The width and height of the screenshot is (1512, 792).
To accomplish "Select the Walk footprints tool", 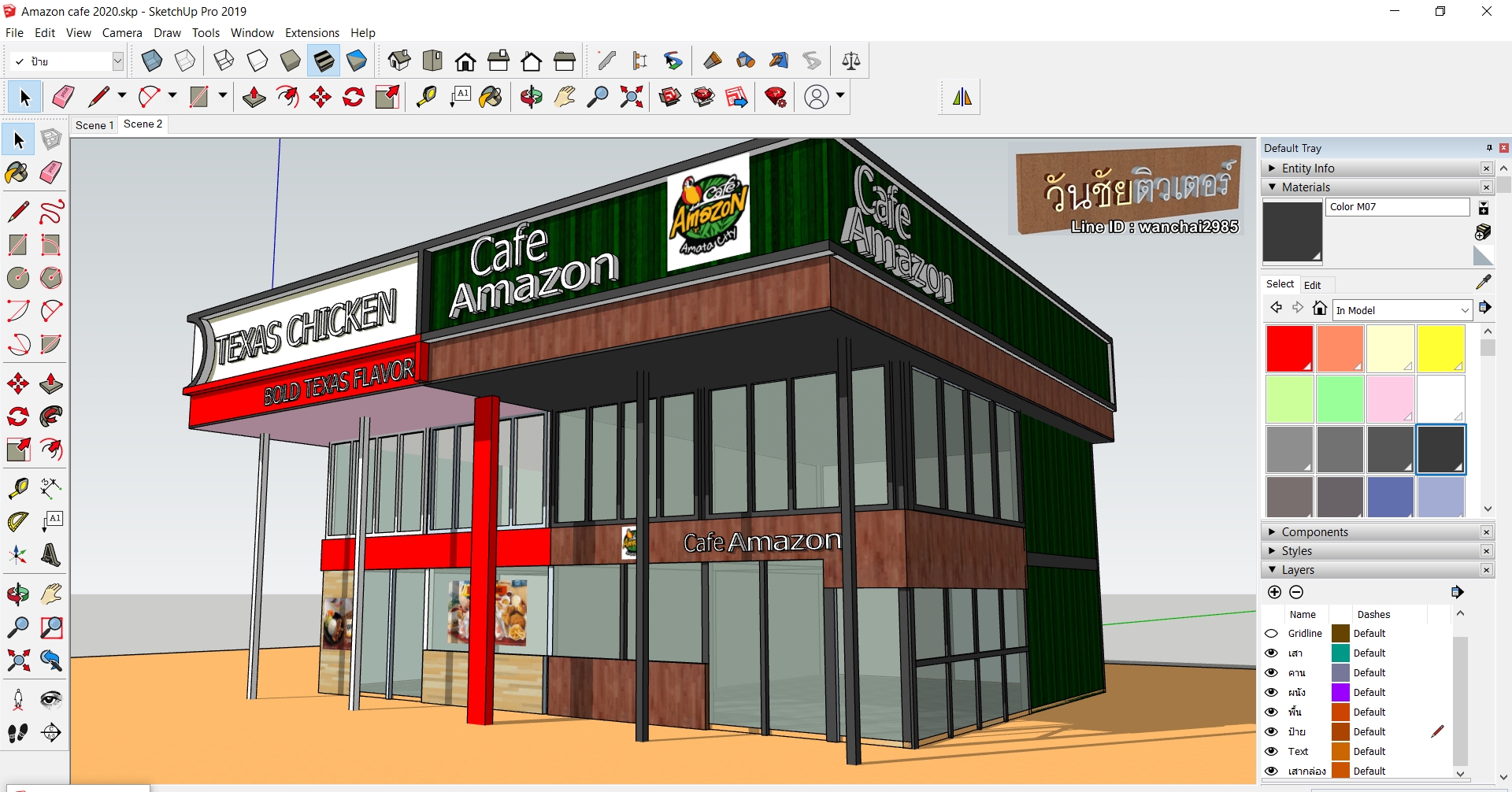I will click(18, 733).
